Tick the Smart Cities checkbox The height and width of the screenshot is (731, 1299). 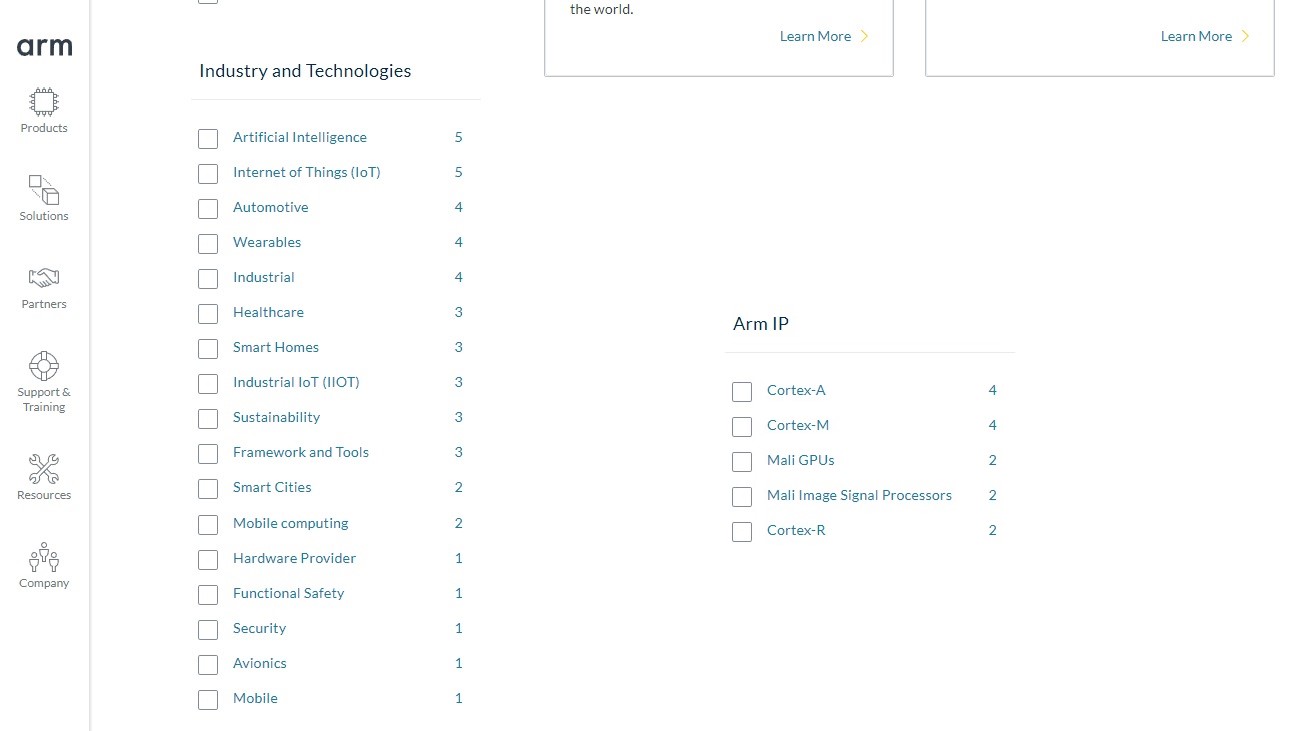click(x=208, y=489)
